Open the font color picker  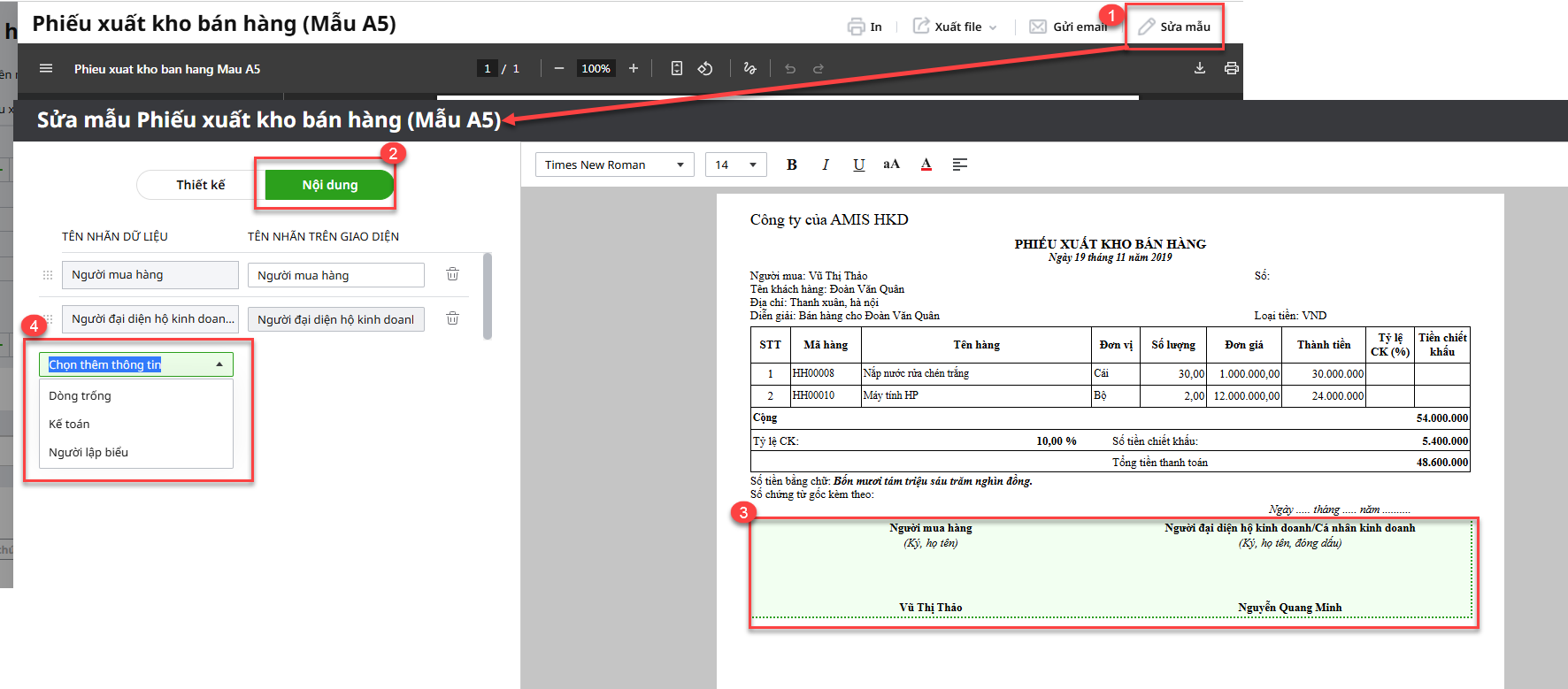click(926, 165)
